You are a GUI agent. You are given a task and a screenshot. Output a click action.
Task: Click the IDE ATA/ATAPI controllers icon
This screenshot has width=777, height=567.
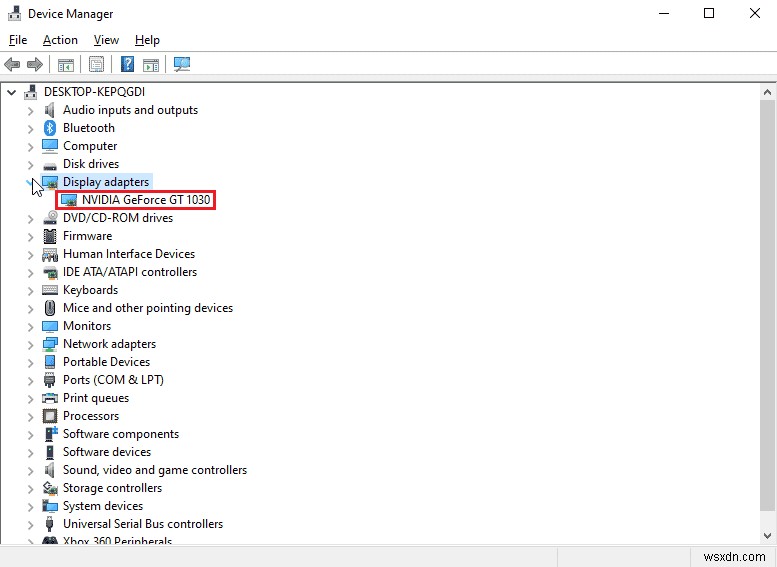point(50,273)
